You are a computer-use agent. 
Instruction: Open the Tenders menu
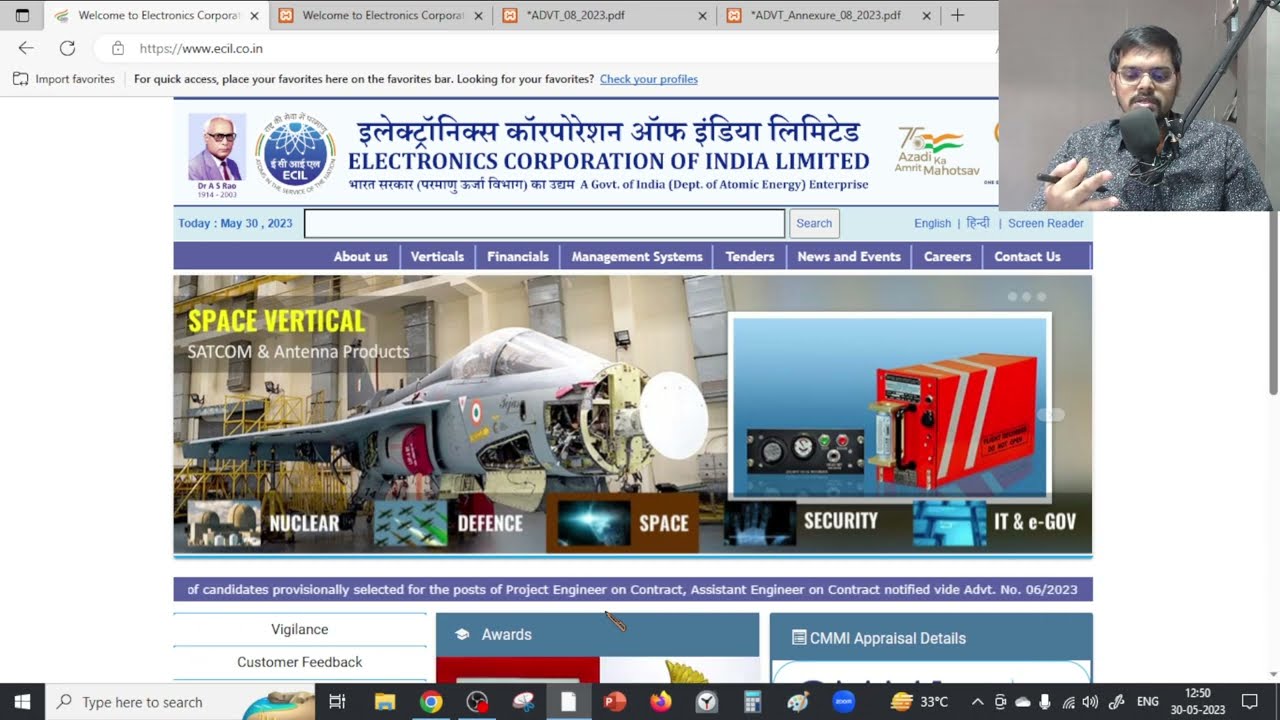point(750,256)
